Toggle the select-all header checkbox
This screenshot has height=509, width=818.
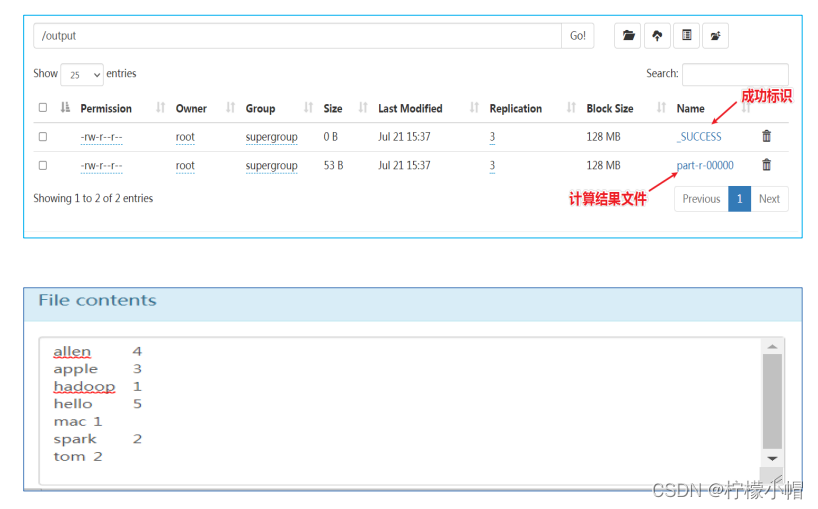point(43,107)
